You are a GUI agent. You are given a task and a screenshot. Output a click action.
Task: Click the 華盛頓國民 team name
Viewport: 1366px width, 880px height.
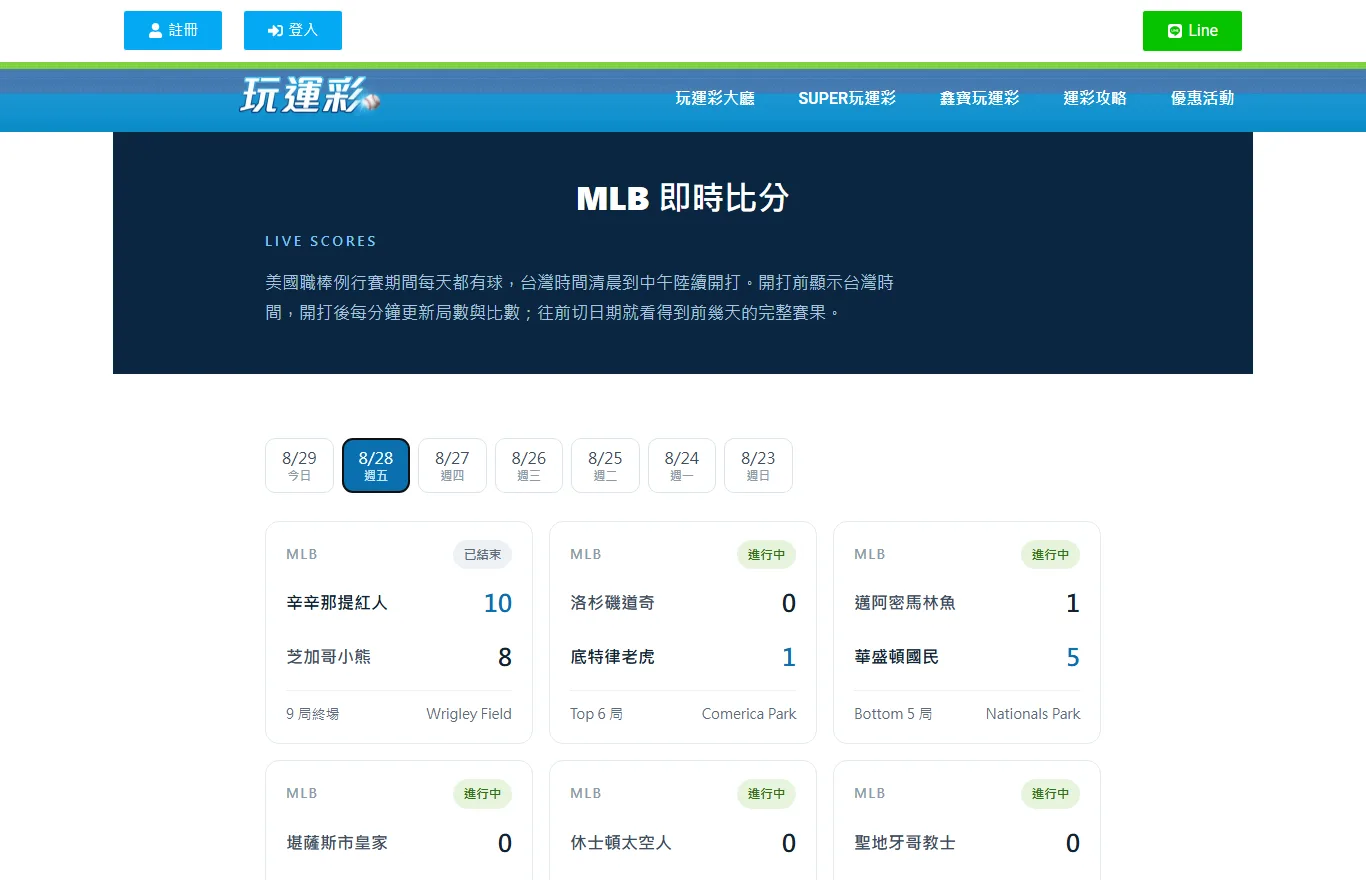pyautogui.click(x=897, y=657)
